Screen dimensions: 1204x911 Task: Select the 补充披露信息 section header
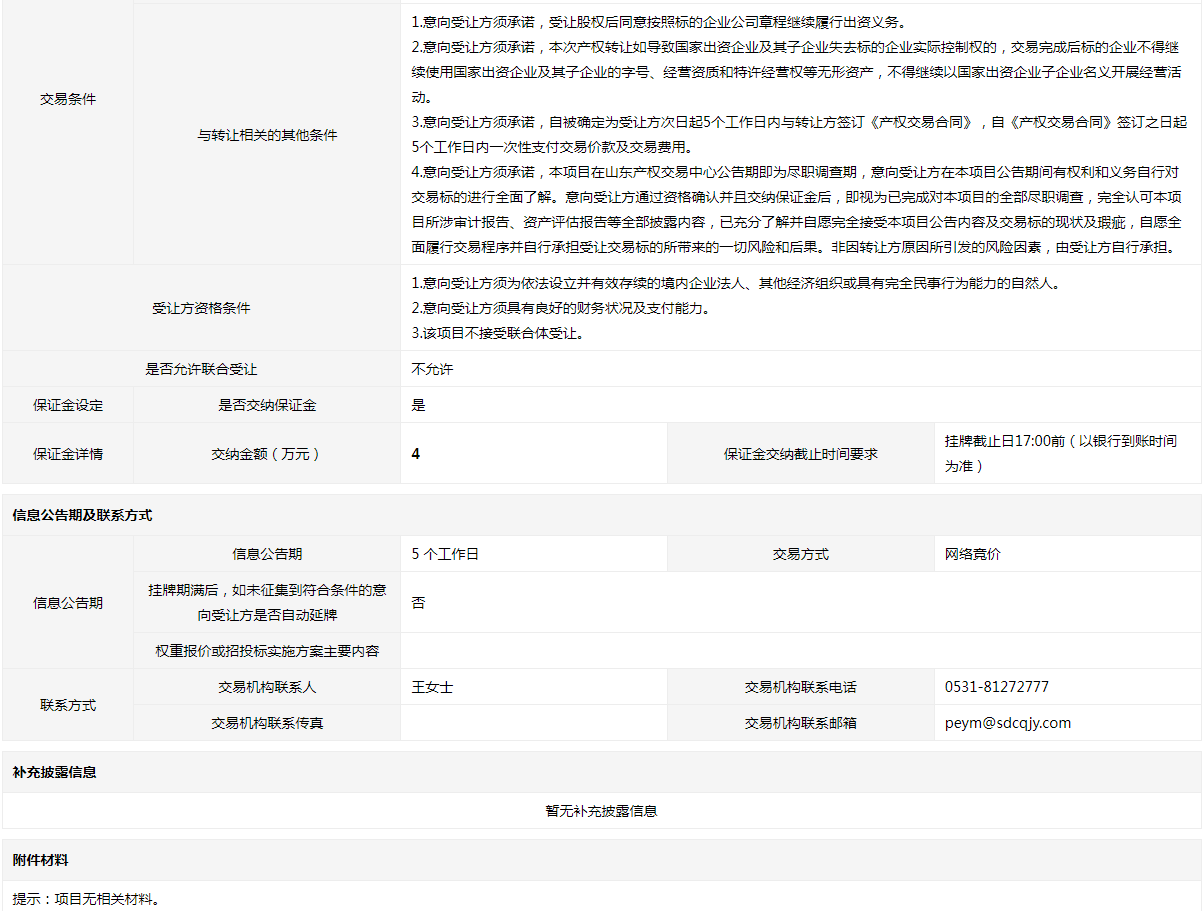(55, 772)
